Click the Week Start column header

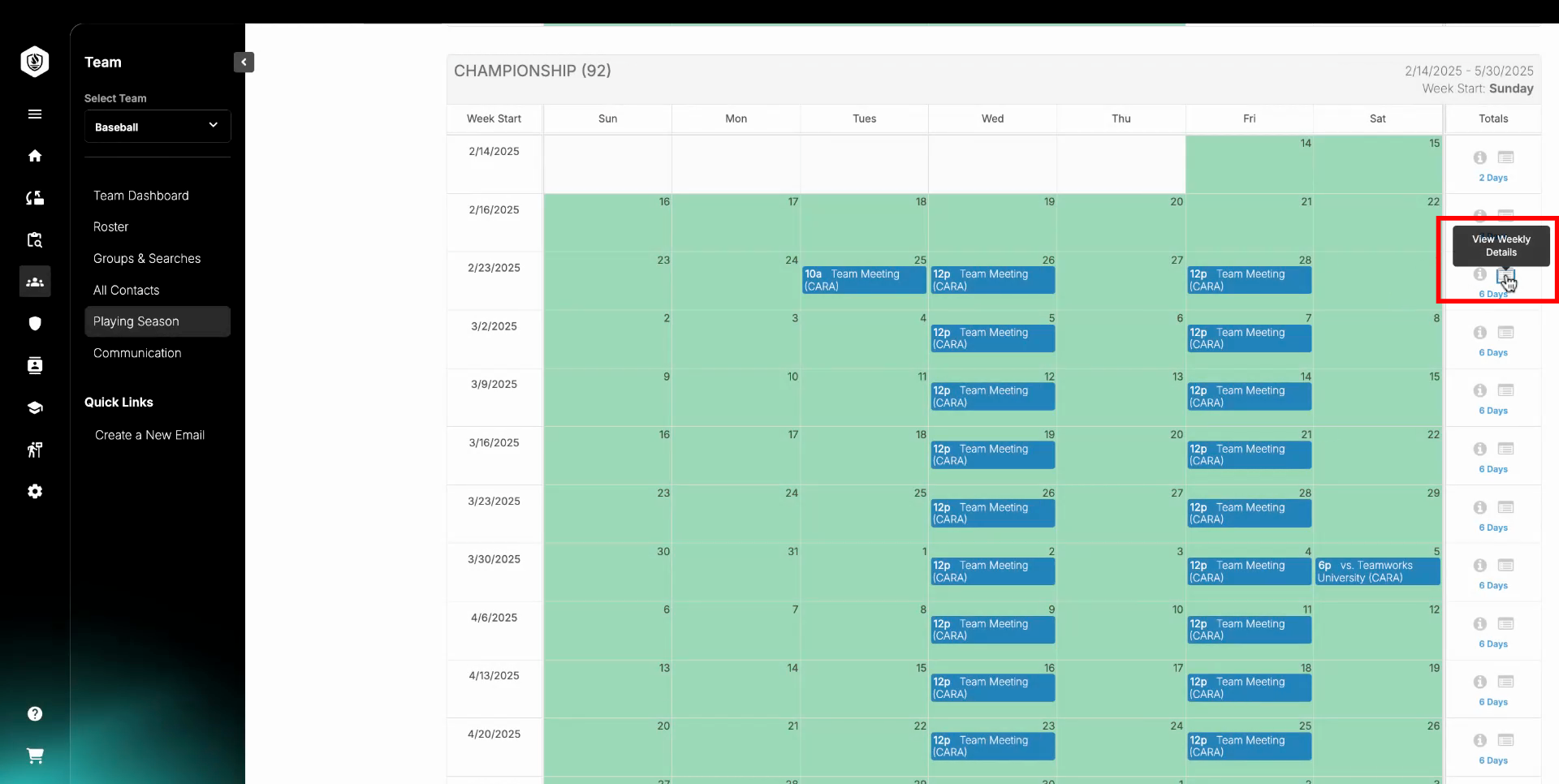pyautogui.click(x=494, y=118)
